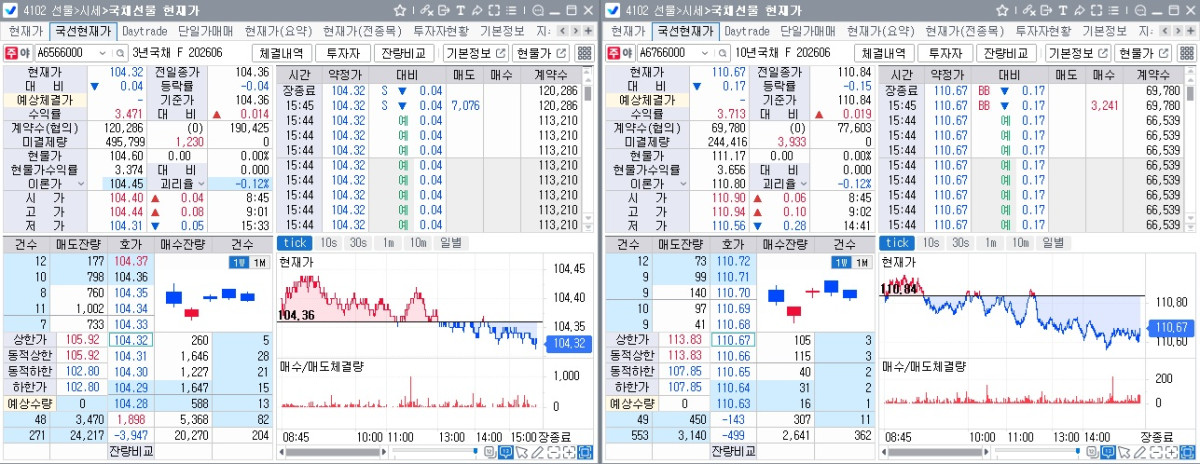Viewport: 1200px width, 464px height.
Task: Toggle the 1행 view in left mini chart
Action: click(x=238, y=261)
